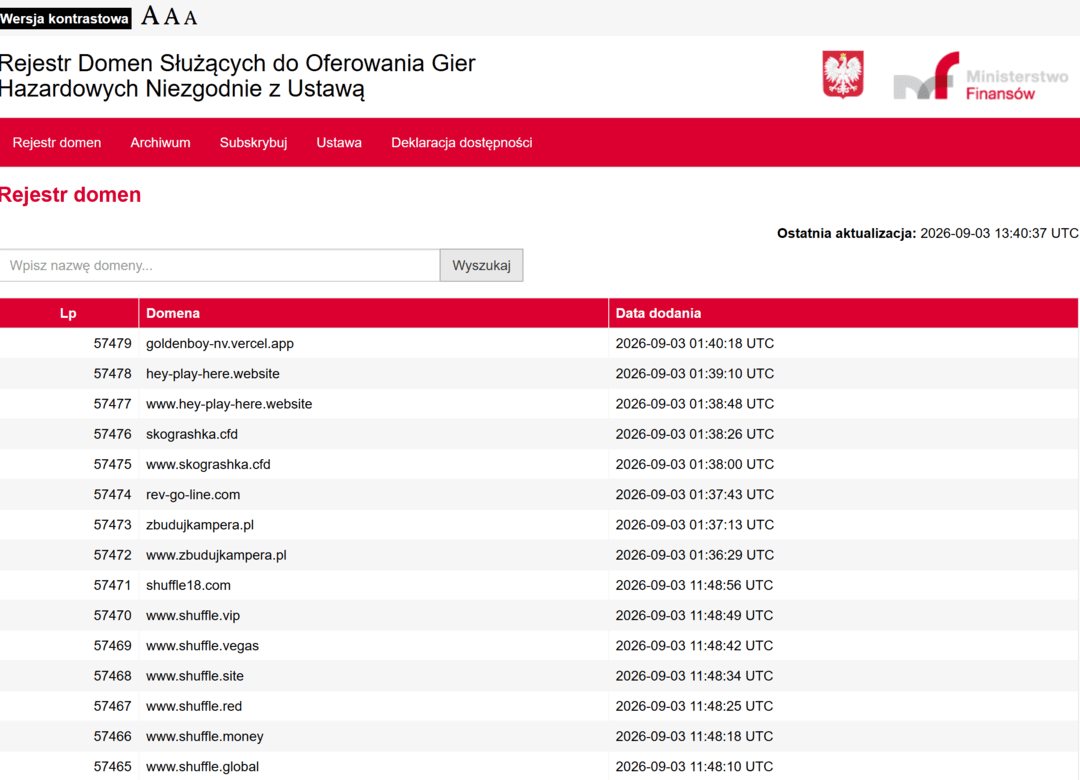Select domain goldenboy-nv.vercel.app

pos(220,343)
